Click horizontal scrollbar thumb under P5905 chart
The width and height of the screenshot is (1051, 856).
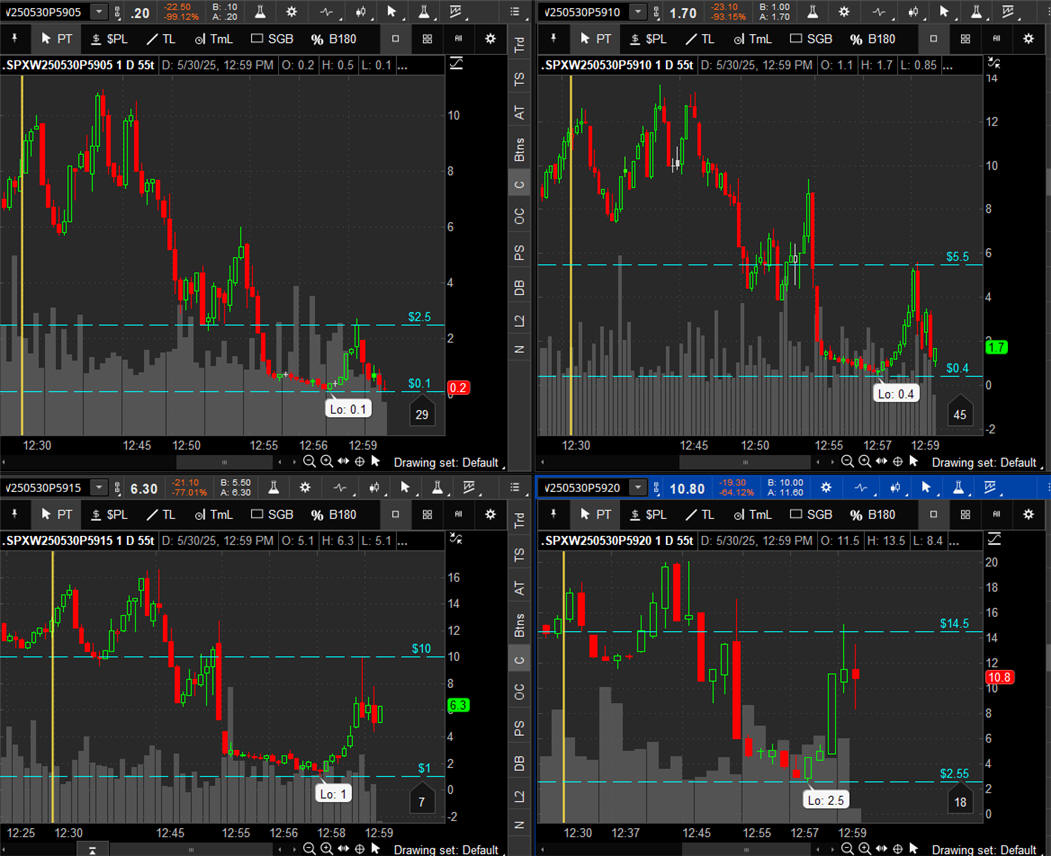[x=223, y=461]
